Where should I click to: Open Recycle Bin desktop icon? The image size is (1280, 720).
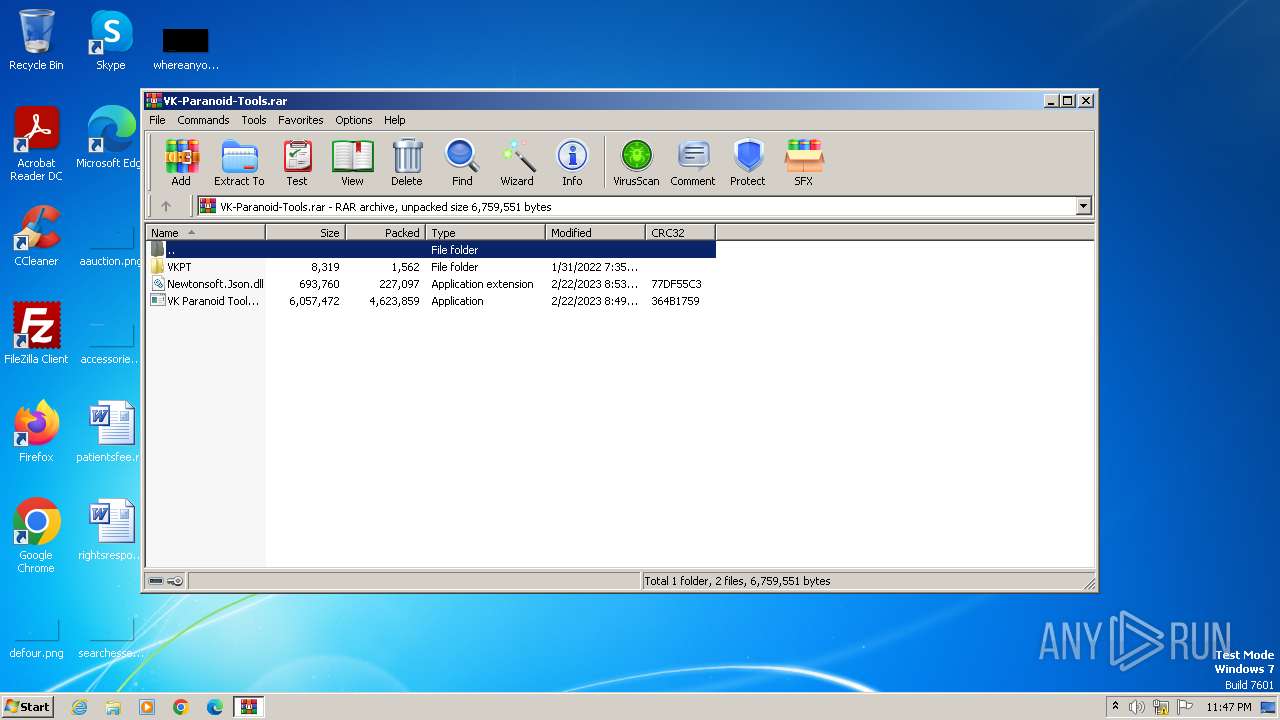tap(36, 41)
